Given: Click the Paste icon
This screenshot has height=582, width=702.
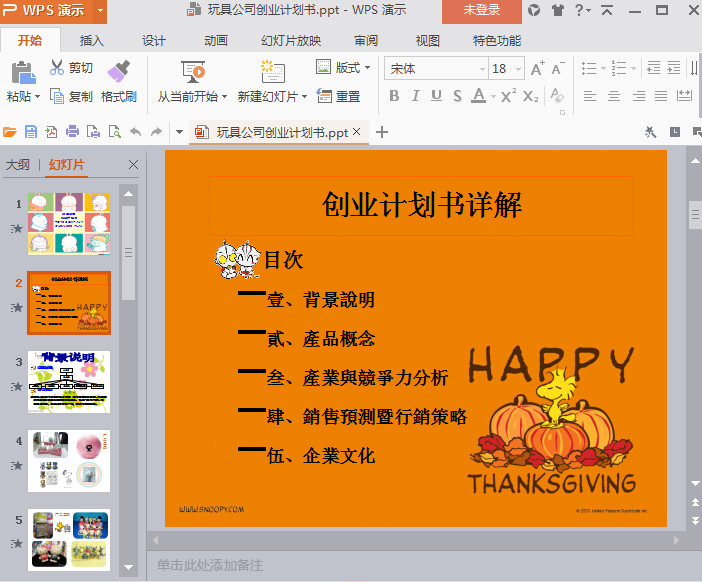Looking at the screenshot, I should click(22, 72).
